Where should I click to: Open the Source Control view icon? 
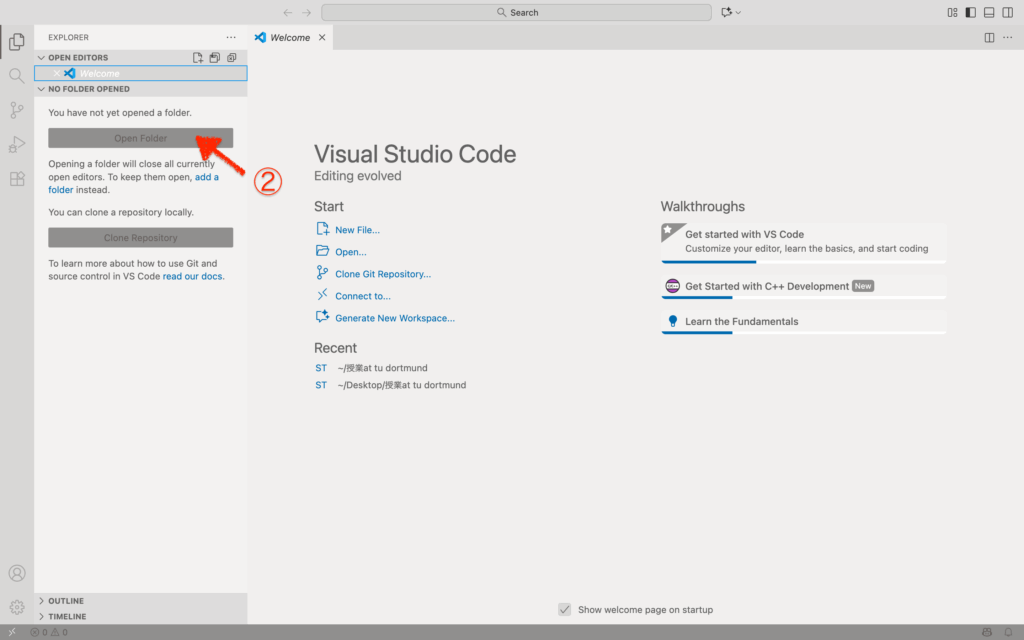click(x=16, y=110)
